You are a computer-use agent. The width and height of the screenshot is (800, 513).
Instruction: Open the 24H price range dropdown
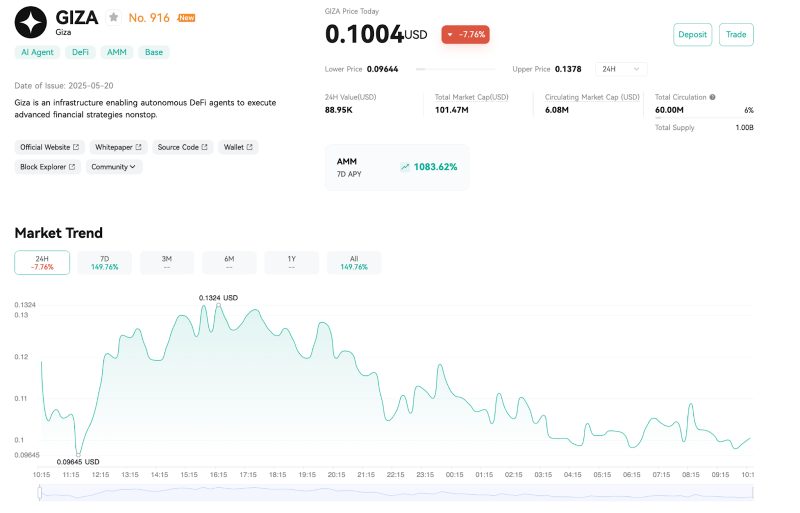(x=621, y=69)
